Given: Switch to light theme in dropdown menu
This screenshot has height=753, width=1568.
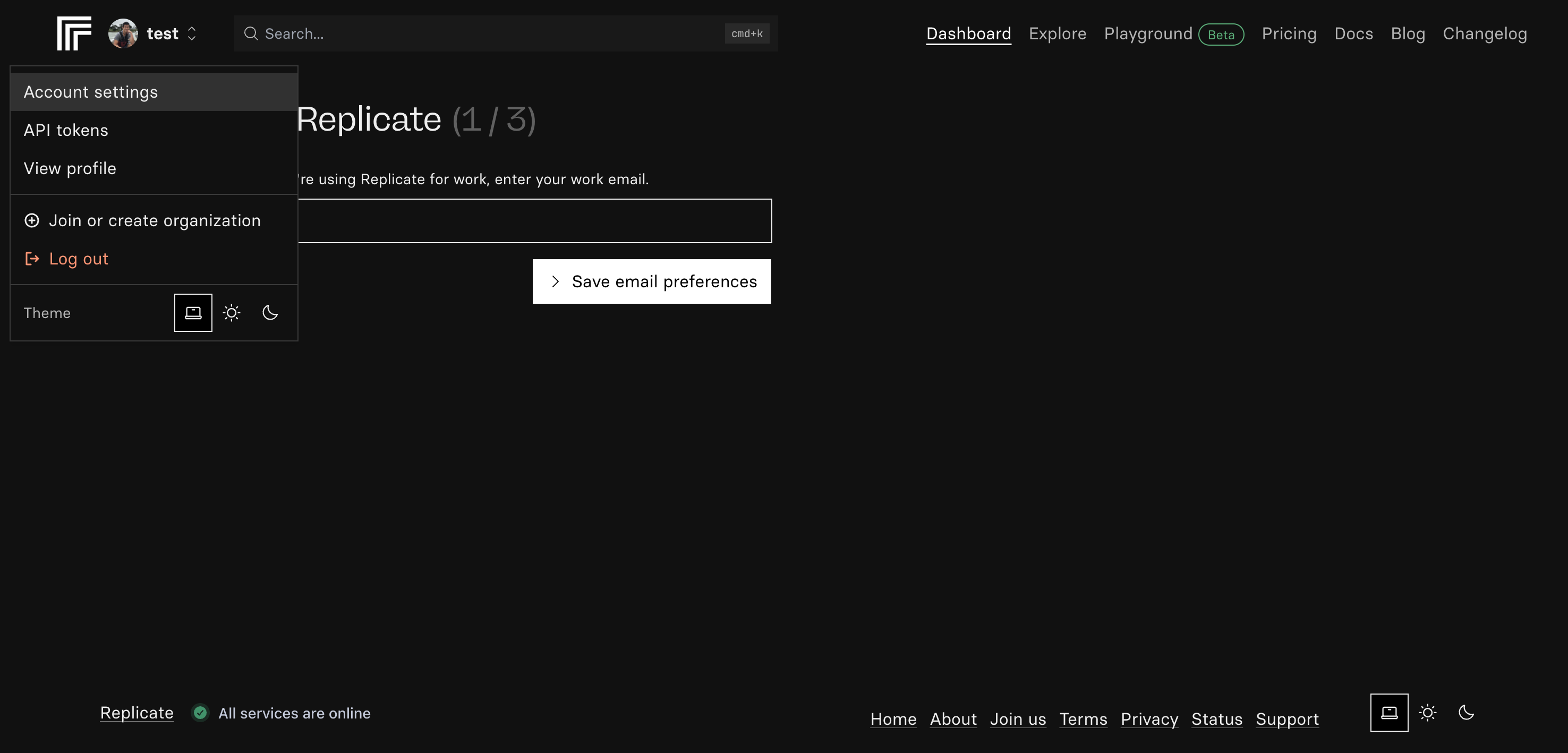Looking at the screenshot, I should (x=231, y=313).
